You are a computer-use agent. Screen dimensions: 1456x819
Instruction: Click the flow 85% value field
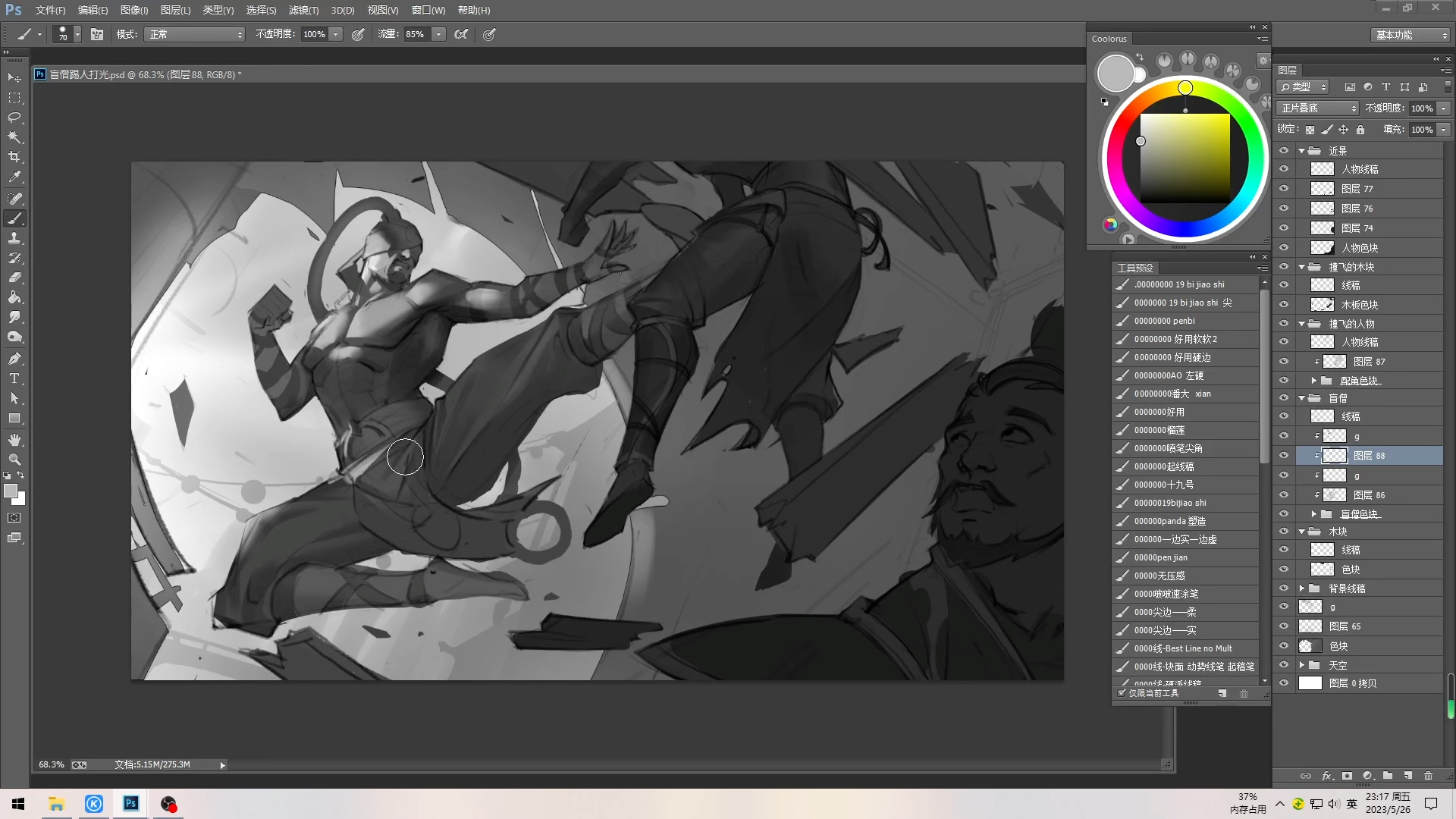point(416,34)
